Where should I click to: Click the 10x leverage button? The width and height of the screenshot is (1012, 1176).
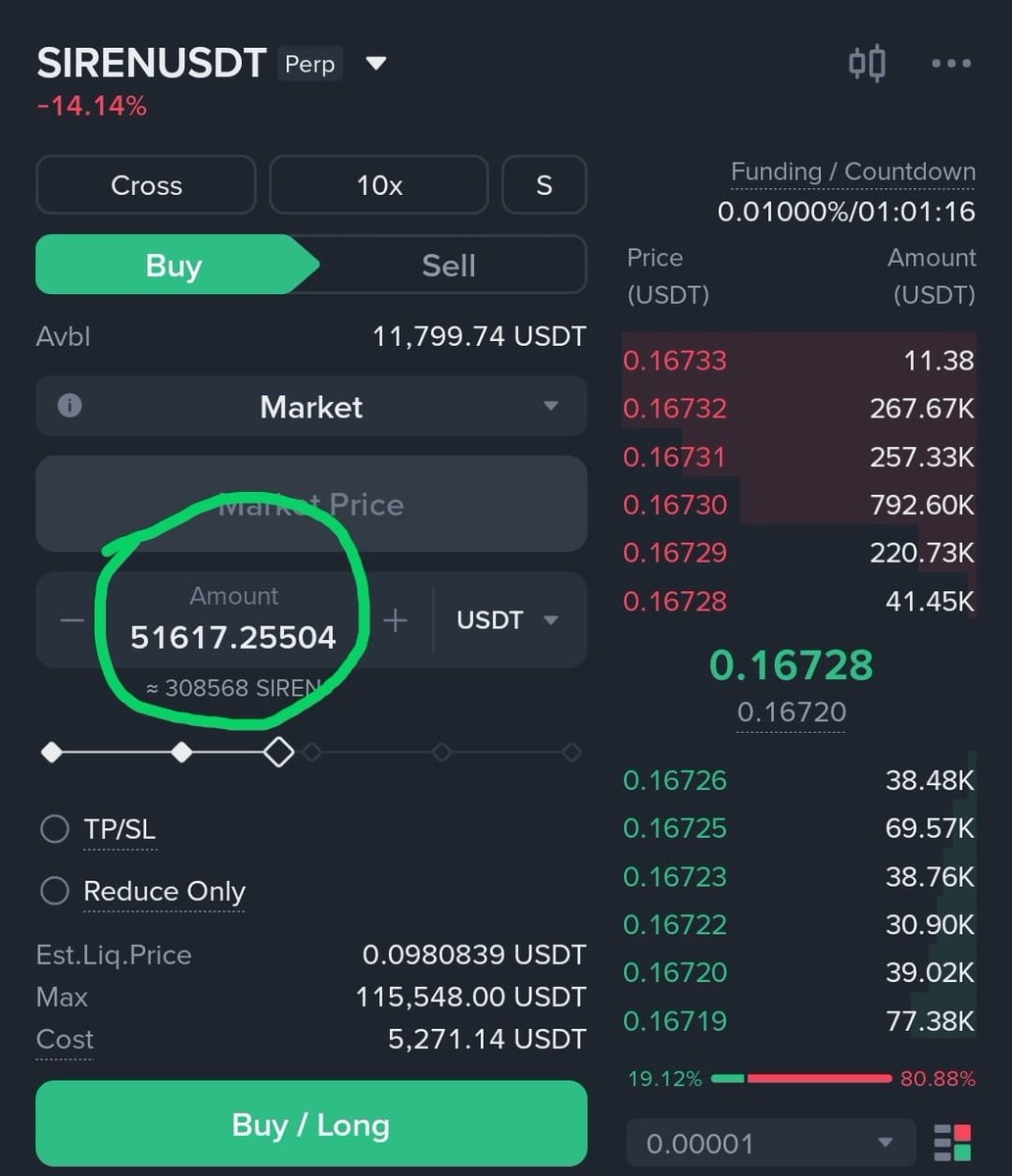(377, 185)
